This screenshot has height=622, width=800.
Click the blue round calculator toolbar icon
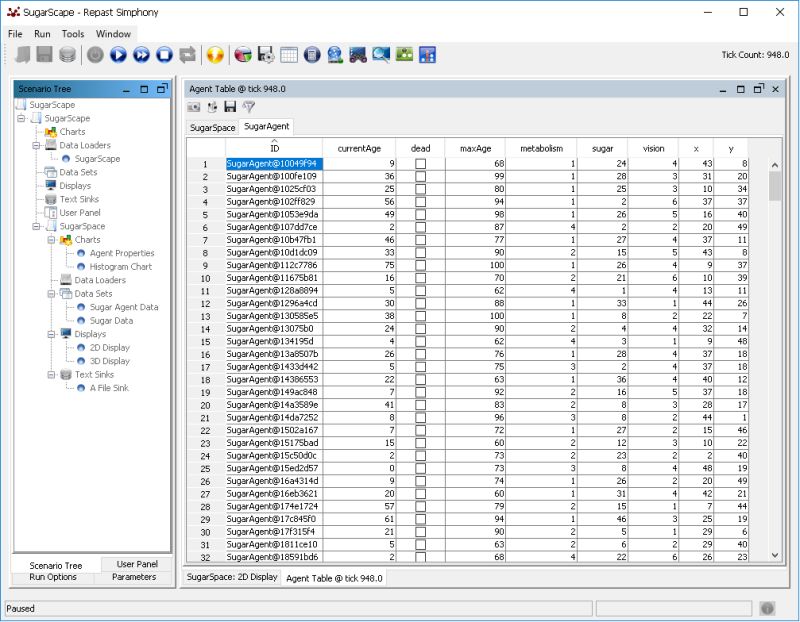pyautogui.click(x=312, y=55)
